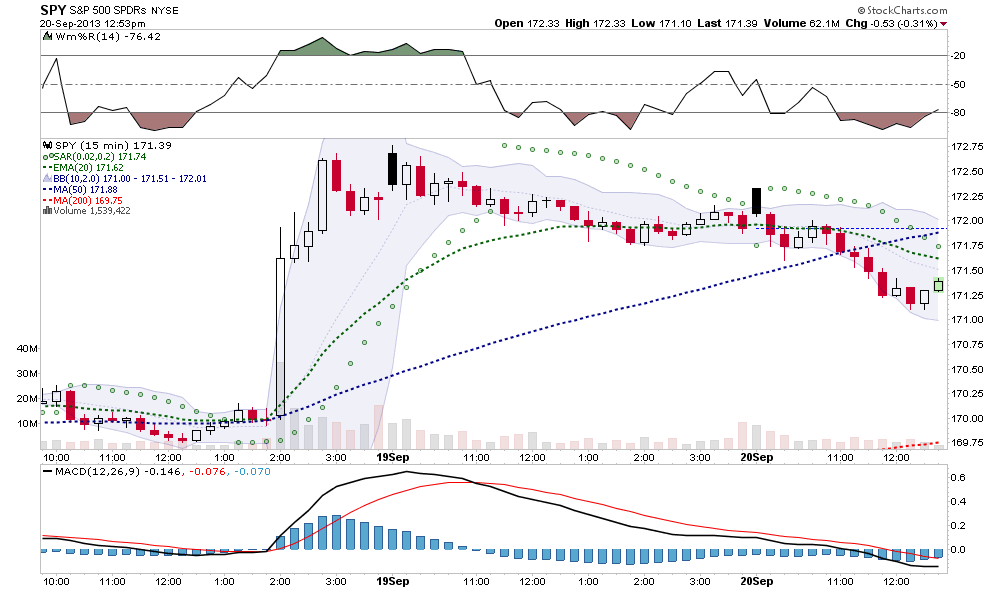The height and width of the screenshot is (590, 1000).
Task: Click the 19Sep date marker on MACD axis
Action: [393, 581]
